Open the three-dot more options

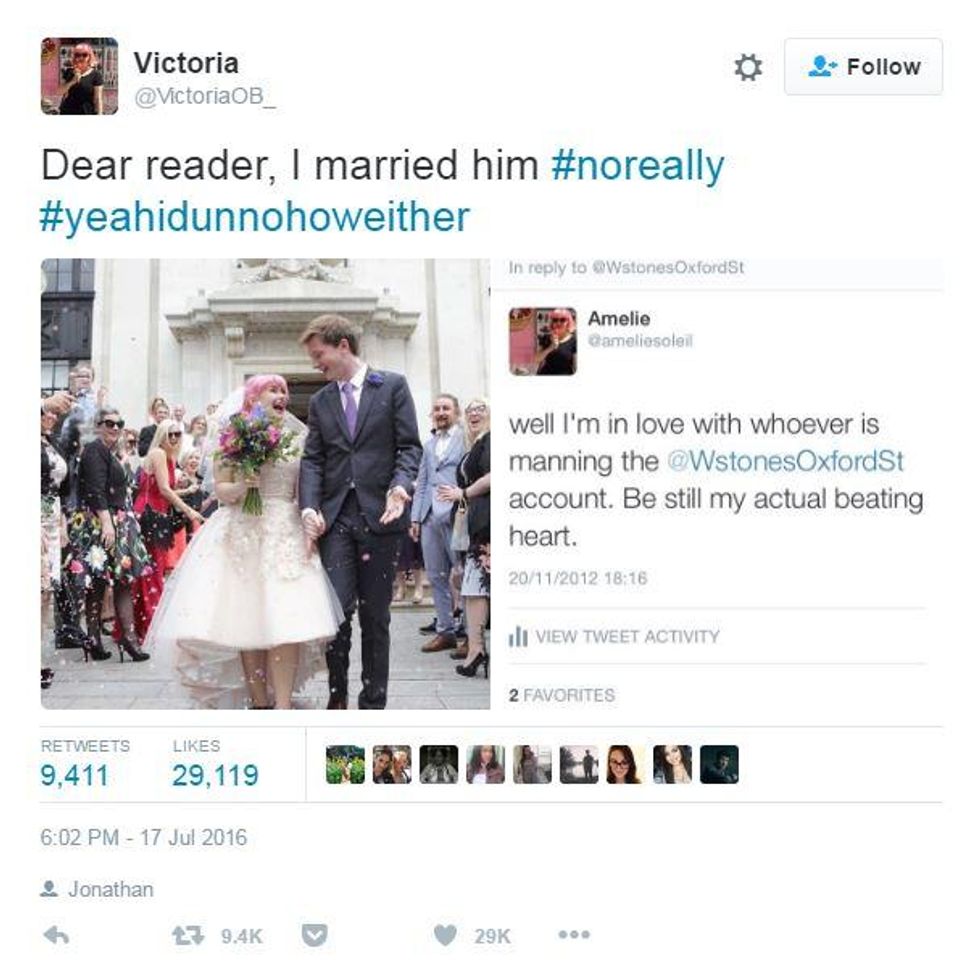tap(574, 934)
